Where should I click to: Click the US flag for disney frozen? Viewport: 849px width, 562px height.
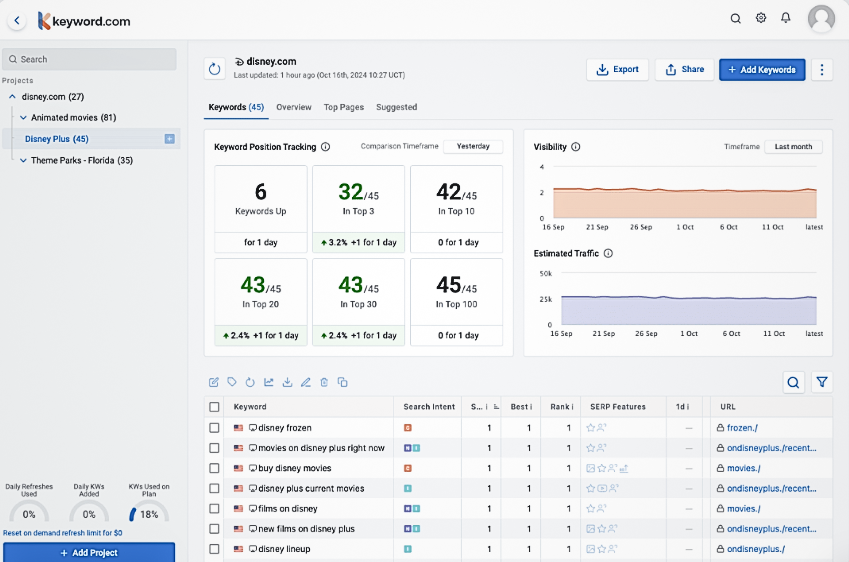click(x=238, y=428)
